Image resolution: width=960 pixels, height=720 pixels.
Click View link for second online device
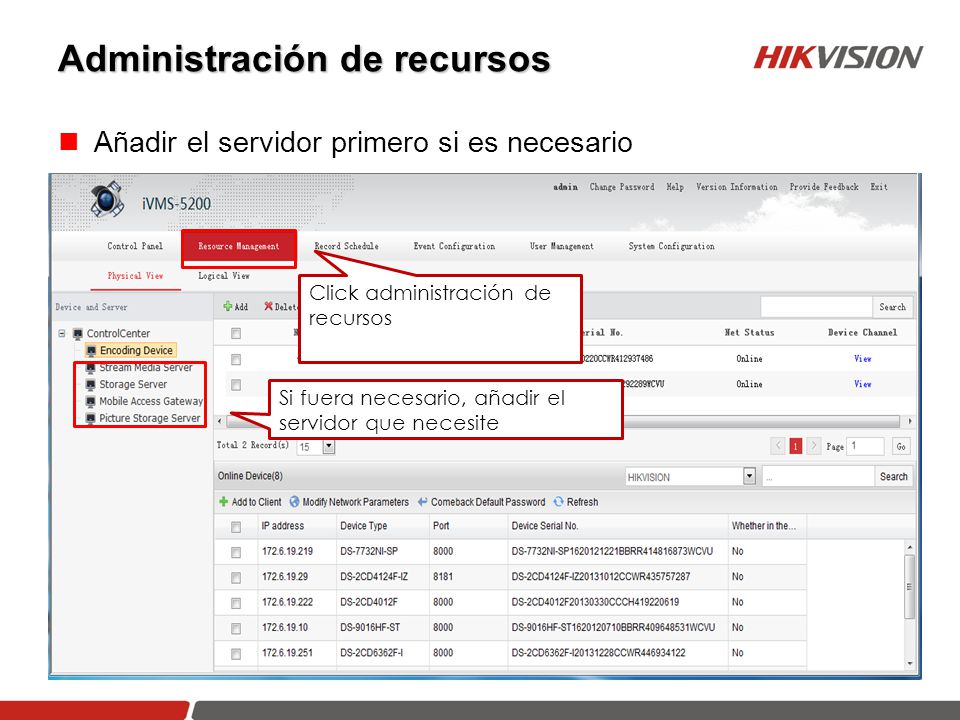(x=863, y=384)
